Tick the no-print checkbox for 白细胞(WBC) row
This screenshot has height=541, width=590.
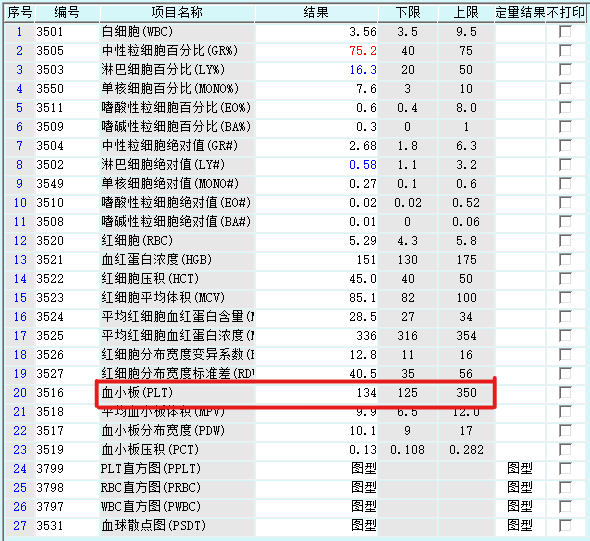[565, 32]
